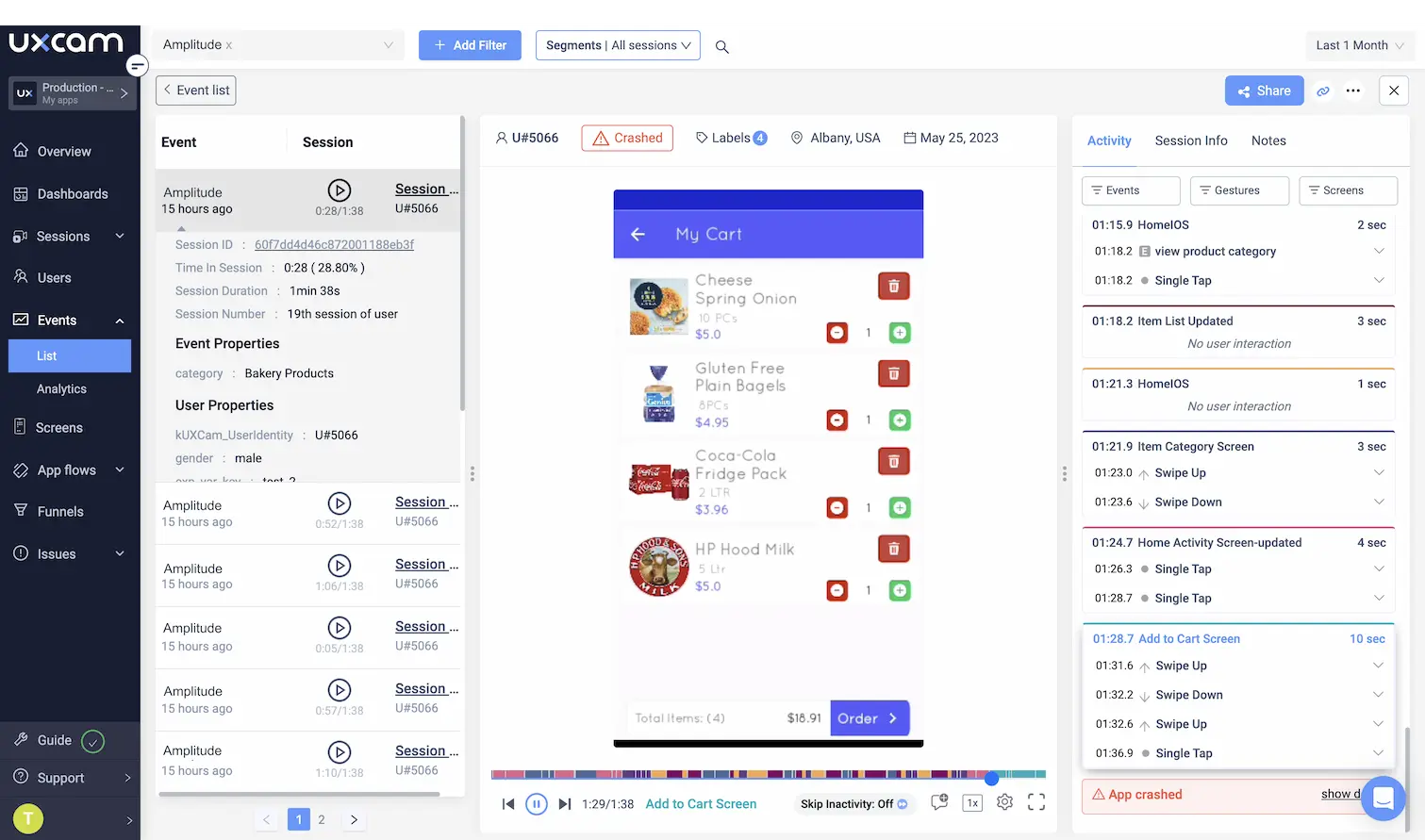Increase Coca-Cola Fridge Pack quantity
This screenshot has width=1425, height=840.
pyautogui.click(x=900, y=508)
